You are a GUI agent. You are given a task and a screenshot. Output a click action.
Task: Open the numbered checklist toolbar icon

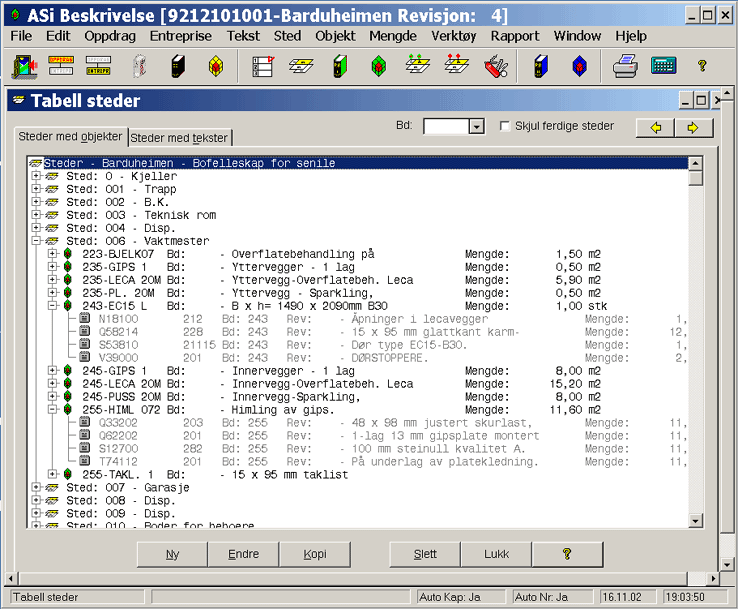(263, 66)
